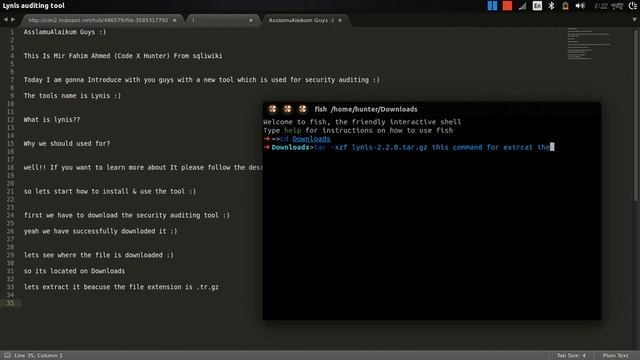Open the Plain Text syntax selector
The height and width of the screenshot is (360, 640).
click(616, 356)
